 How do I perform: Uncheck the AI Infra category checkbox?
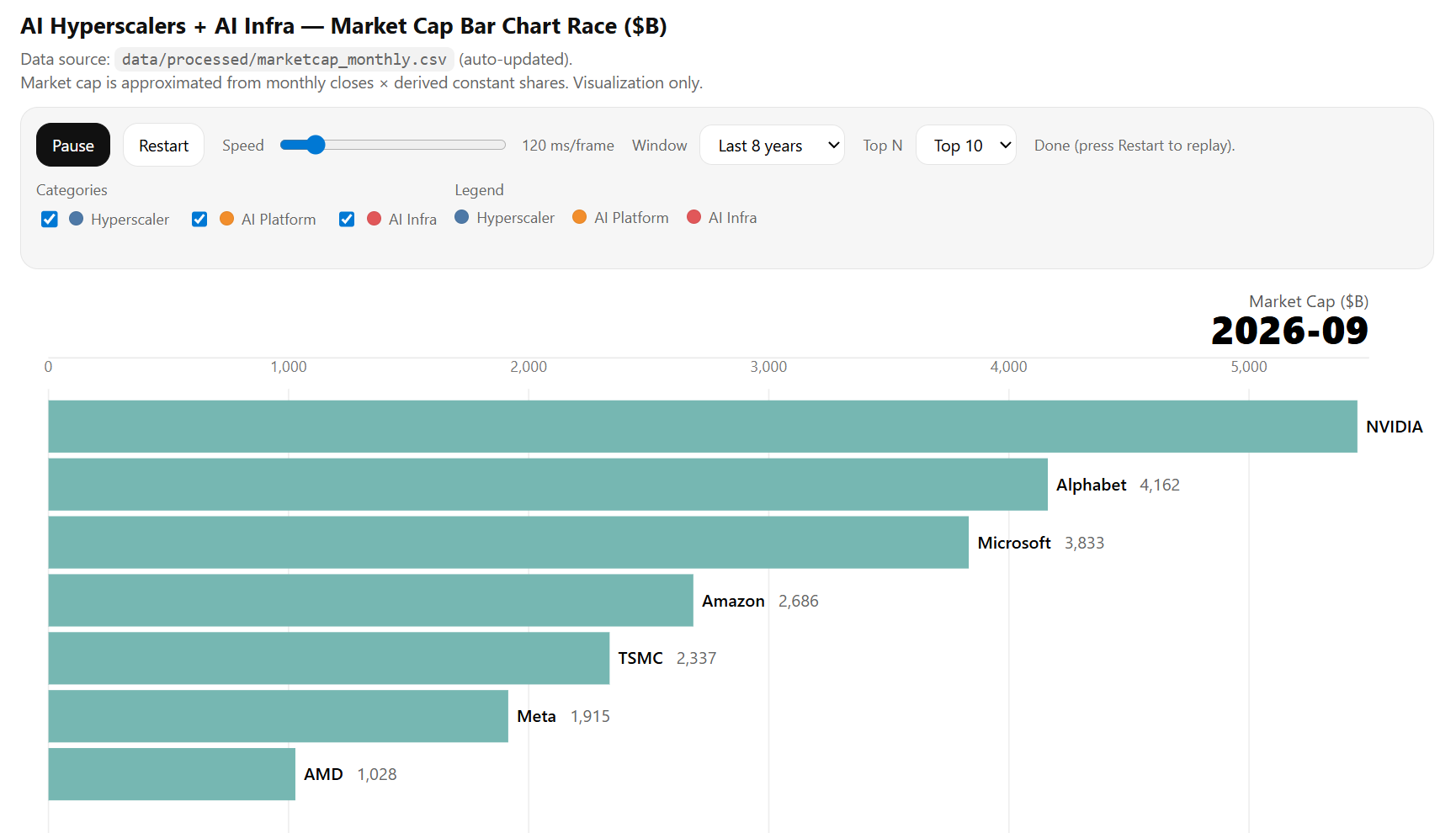click(x=347, y=220)
